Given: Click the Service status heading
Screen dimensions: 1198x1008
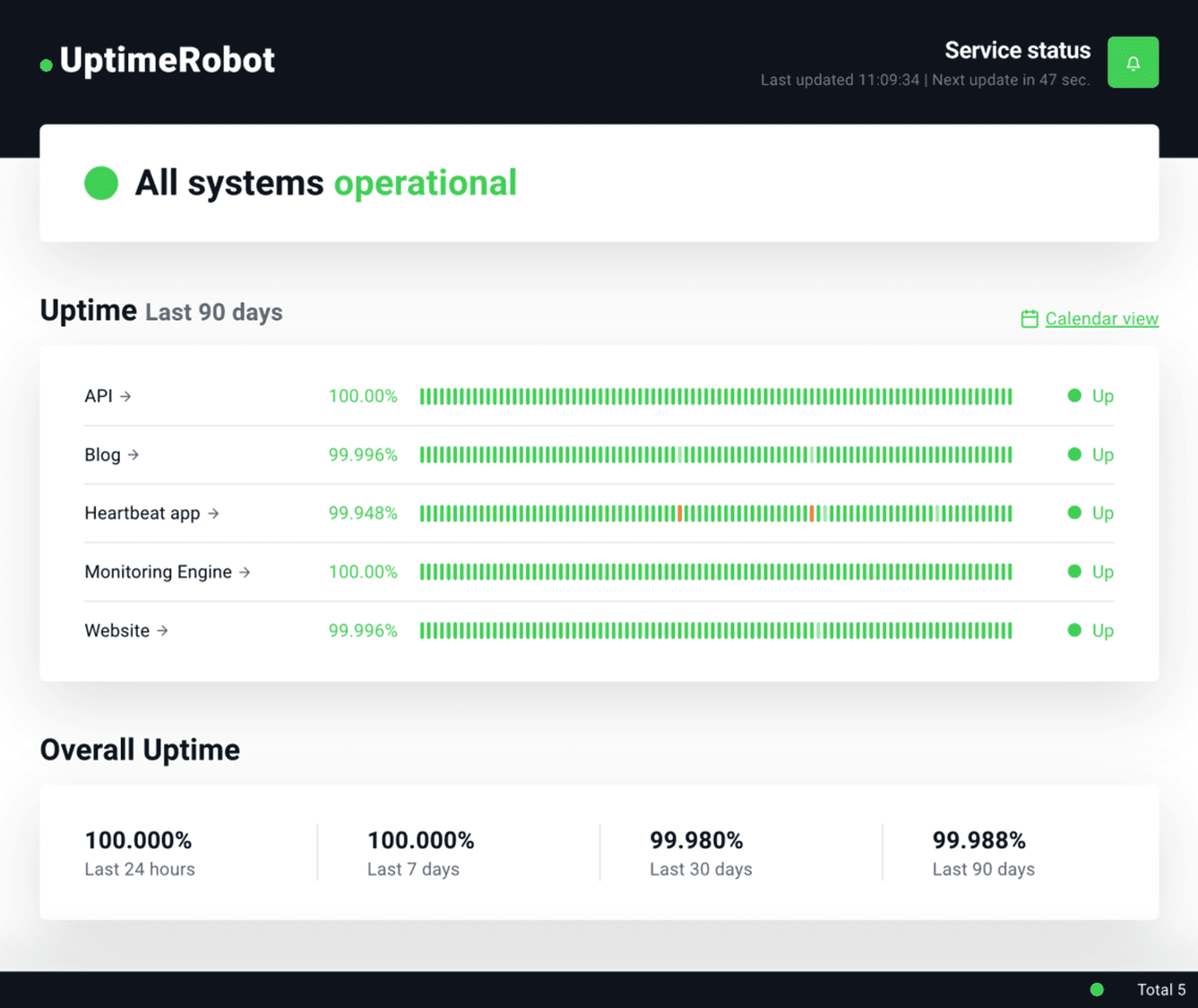Looking at the screenshot, I should point(1017,50).
